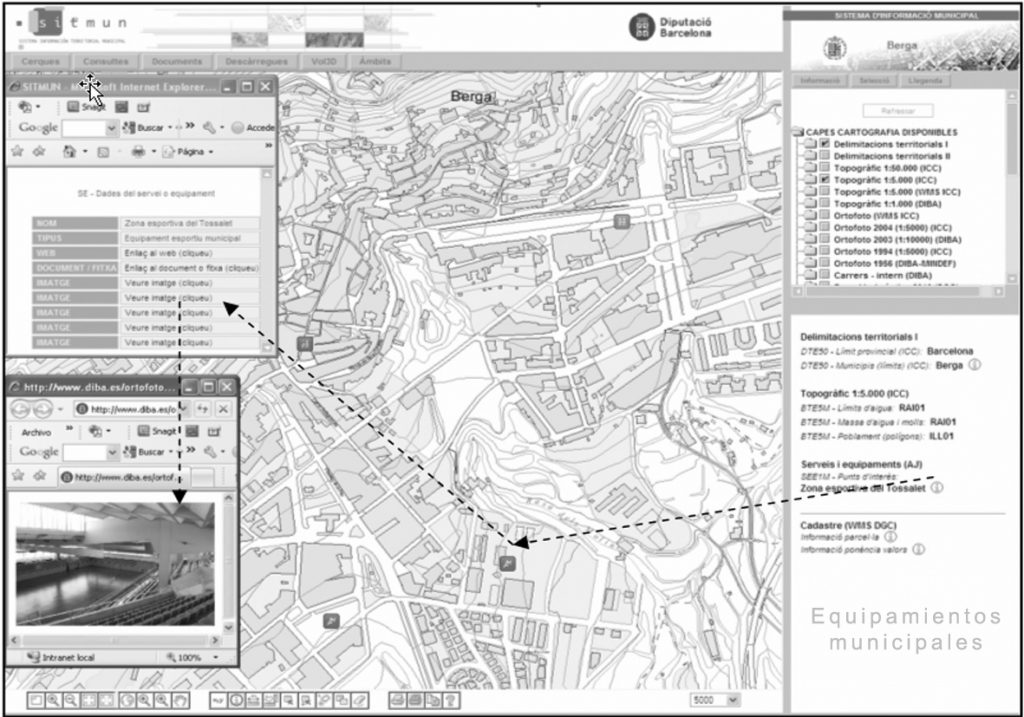
Task: Click the SITMUN popup vertical scrollbar
Action: pyautogui.click(x=266, y=261)
